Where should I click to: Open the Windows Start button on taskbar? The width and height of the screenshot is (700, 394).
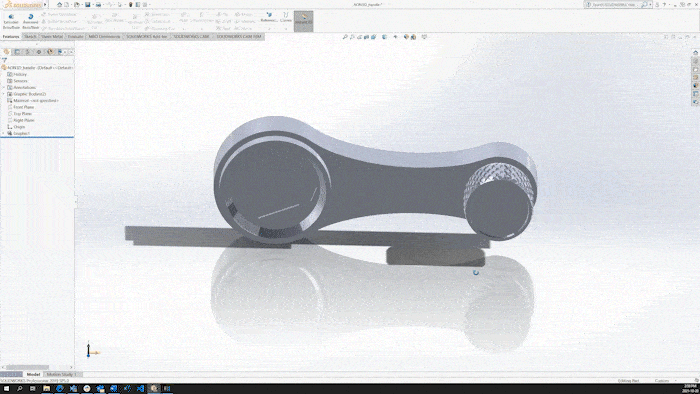(x=6, y=389)
